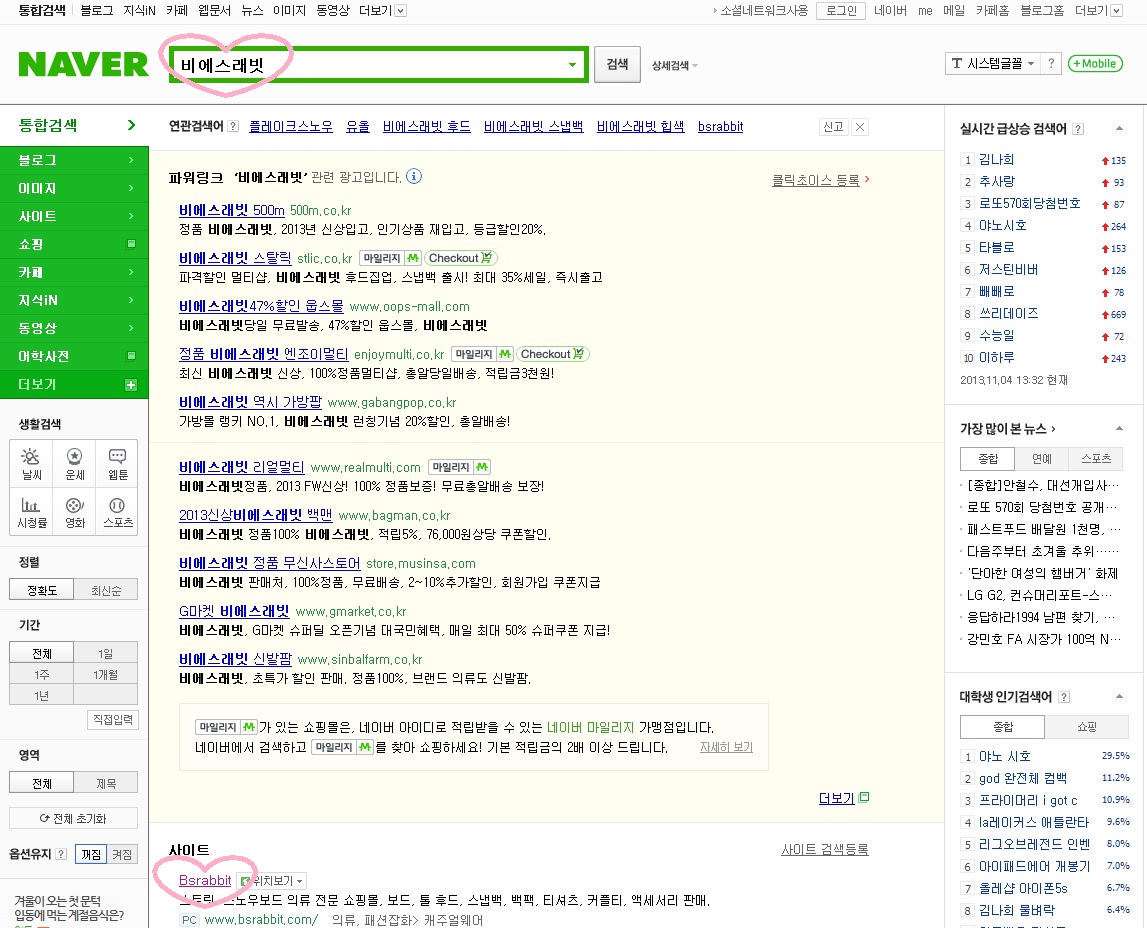
Task: Click the 신고 report button
Action: tap(833, 127)
